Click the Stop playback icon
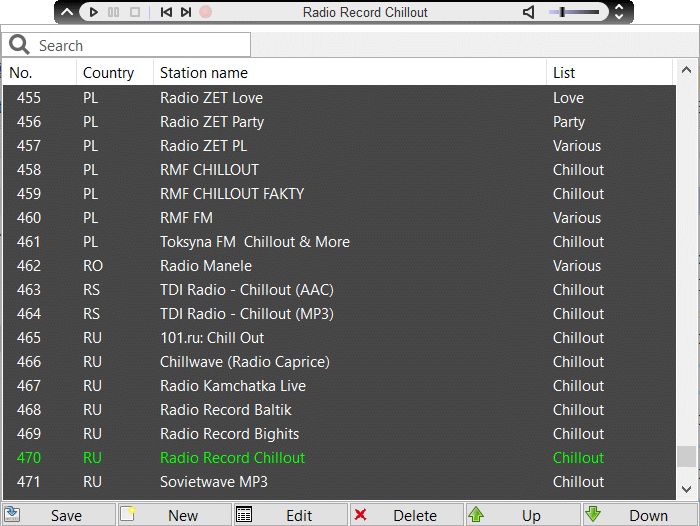The height and width of the screenshot is (526, 700). [x=135, y=12]
